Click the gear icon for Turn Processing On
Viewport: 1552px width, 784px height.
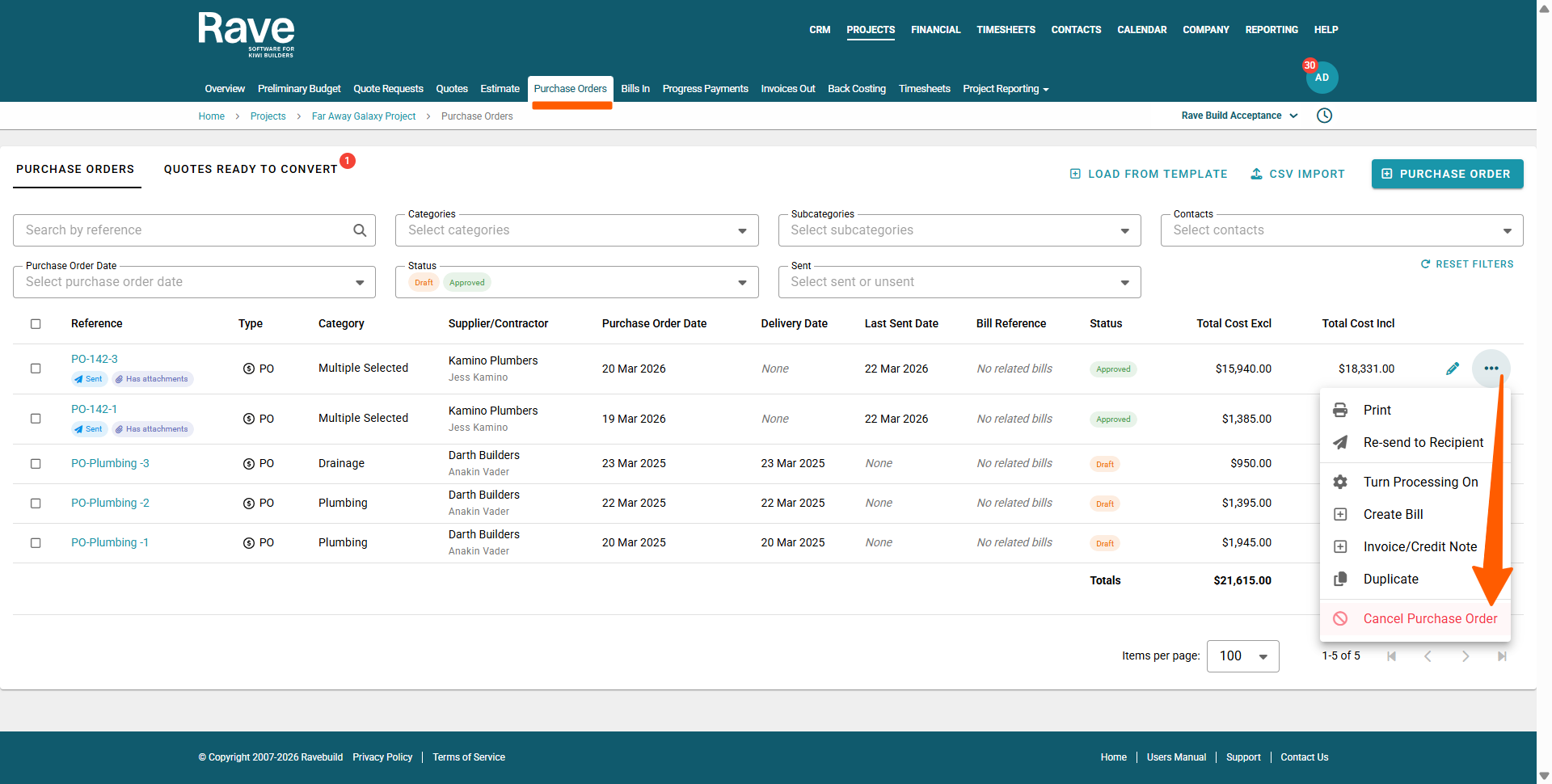click(1340, 482)
